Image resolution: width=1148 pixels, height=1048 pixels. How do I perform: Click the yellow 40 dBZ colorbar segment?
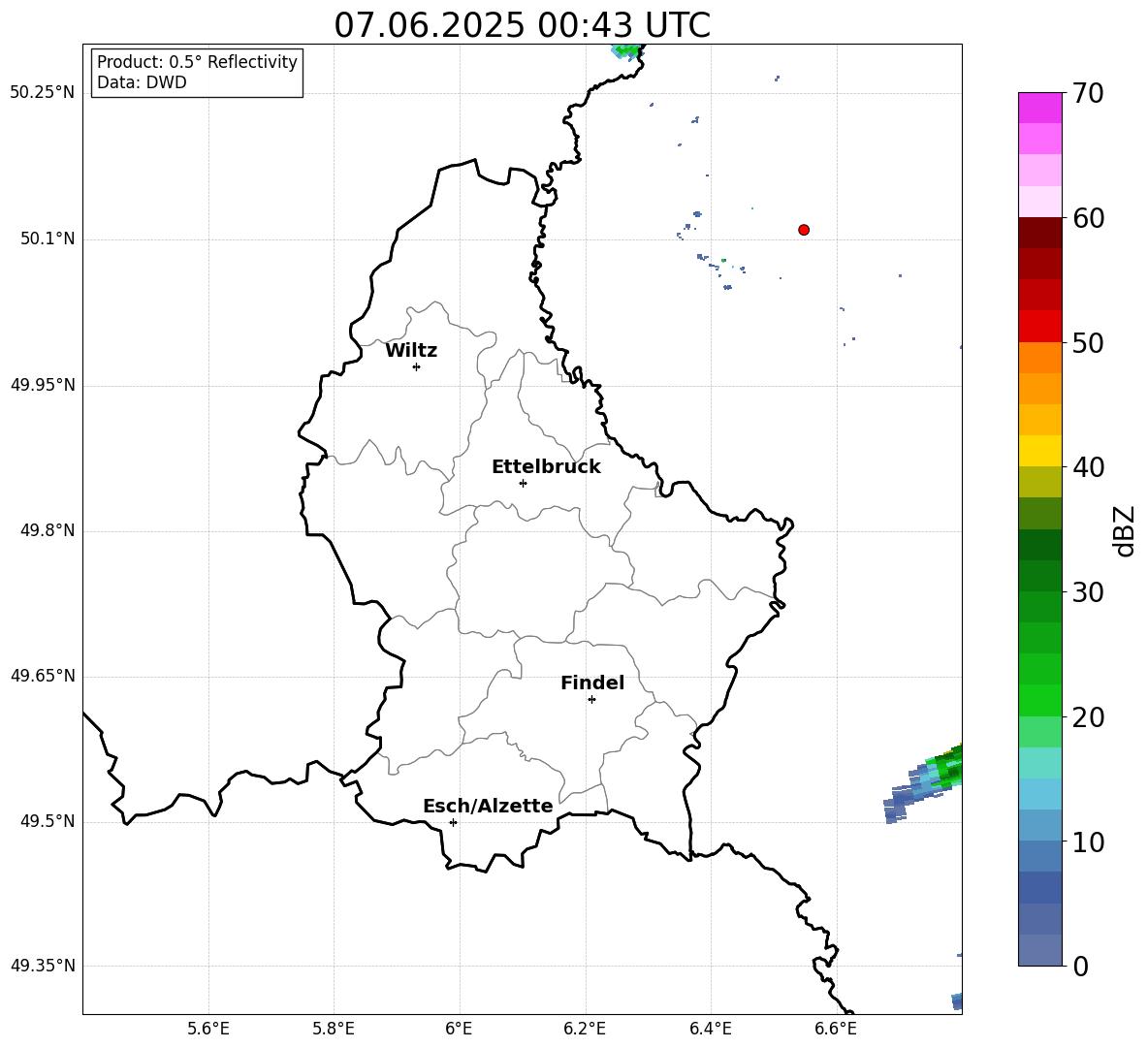tap(1039, 451)
